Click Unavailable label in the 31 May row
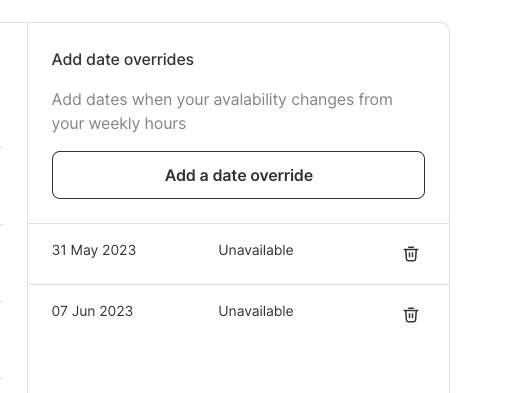 pyautogui.click(x=256, y=250)
